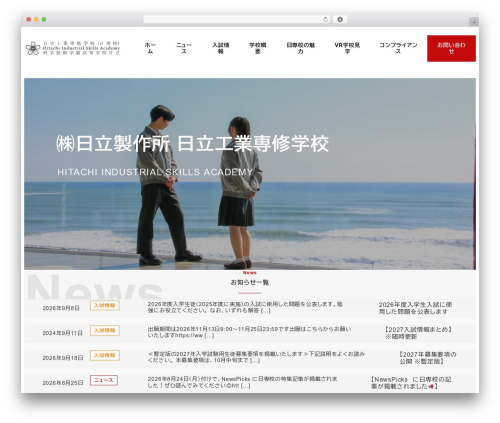Click the 9月11日 date in the news list
The height and width of the screenshot is (423, 500).
tap(62, 333)
